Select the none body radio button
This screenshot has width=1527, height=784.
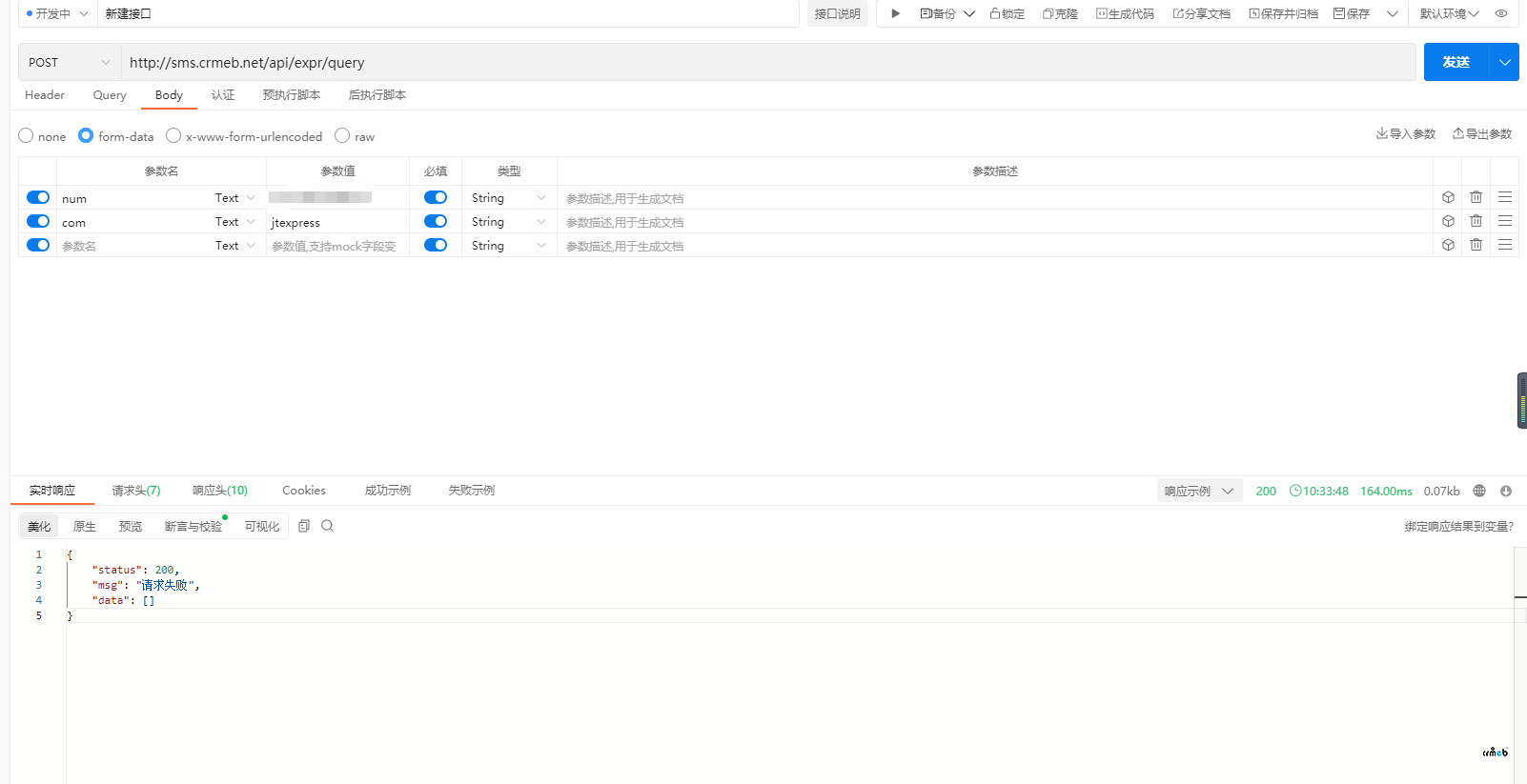(26, 135)
